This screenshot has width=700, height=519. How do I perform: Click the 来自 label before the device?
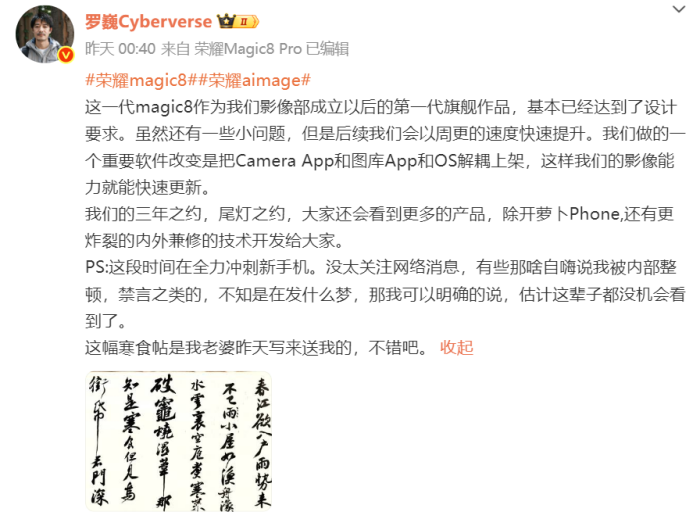coord(175,49)
